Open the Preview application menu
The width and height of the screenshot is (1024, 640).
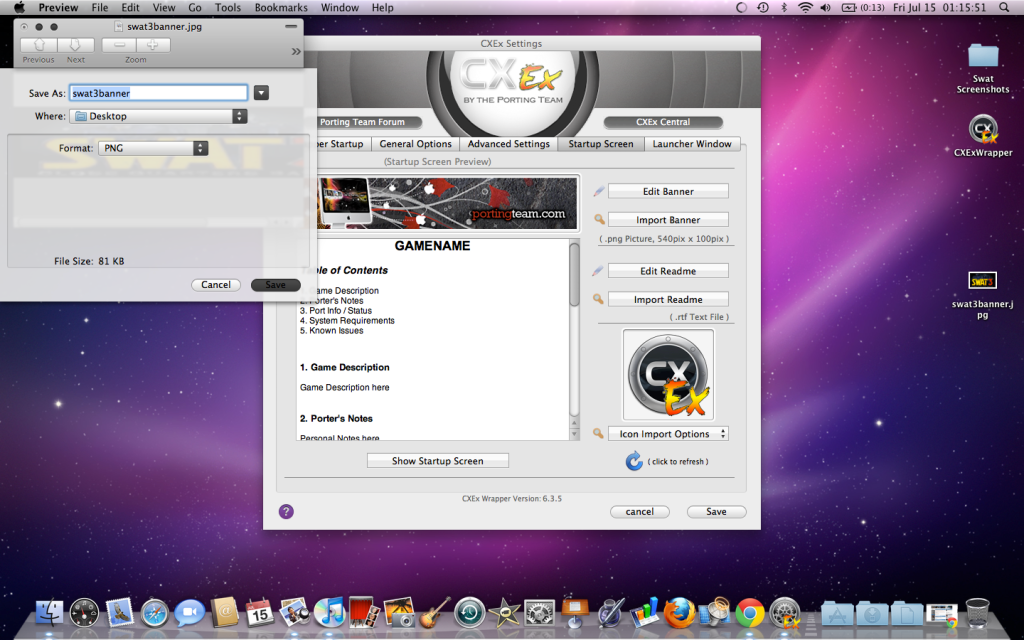pyautogui.click(x=58, y=8)
